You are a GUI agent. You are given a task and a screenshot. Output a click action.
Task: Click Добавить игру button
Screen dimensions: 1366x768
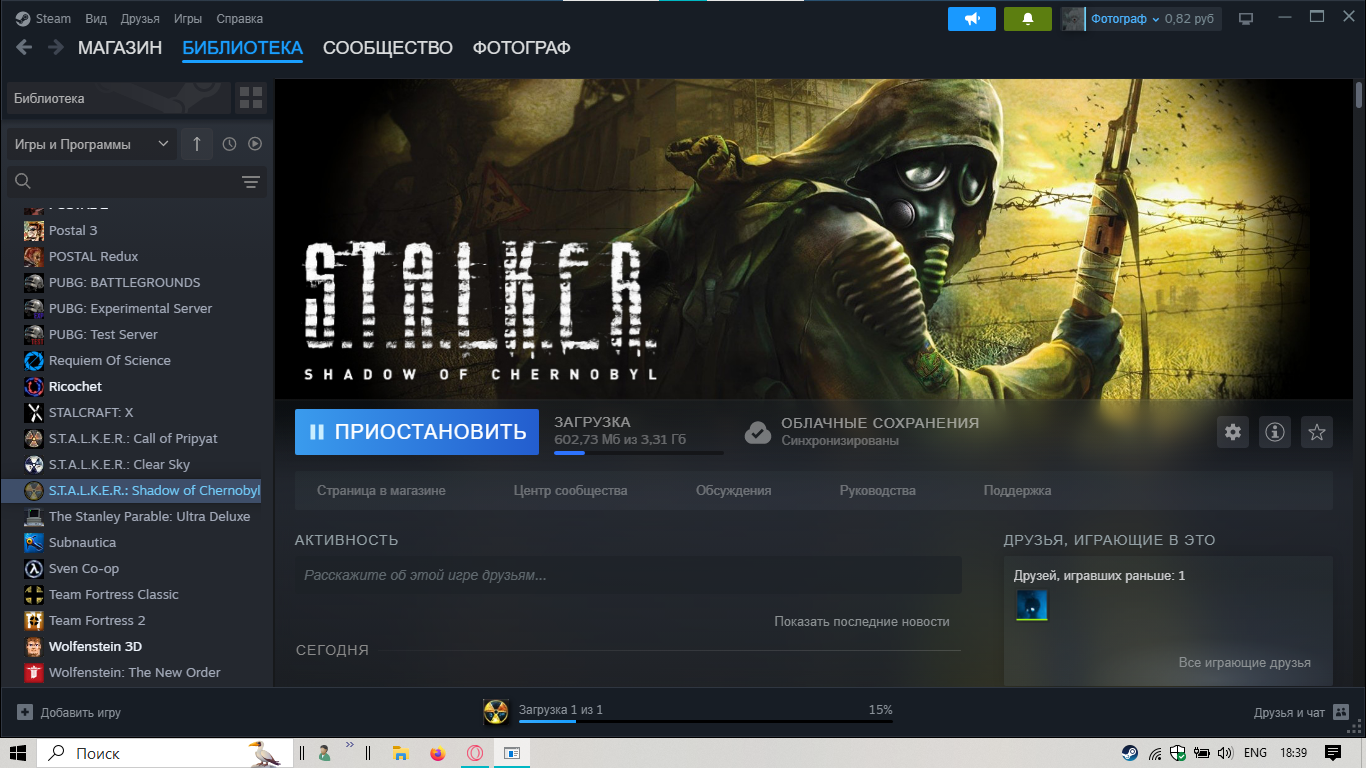(70, 713)
